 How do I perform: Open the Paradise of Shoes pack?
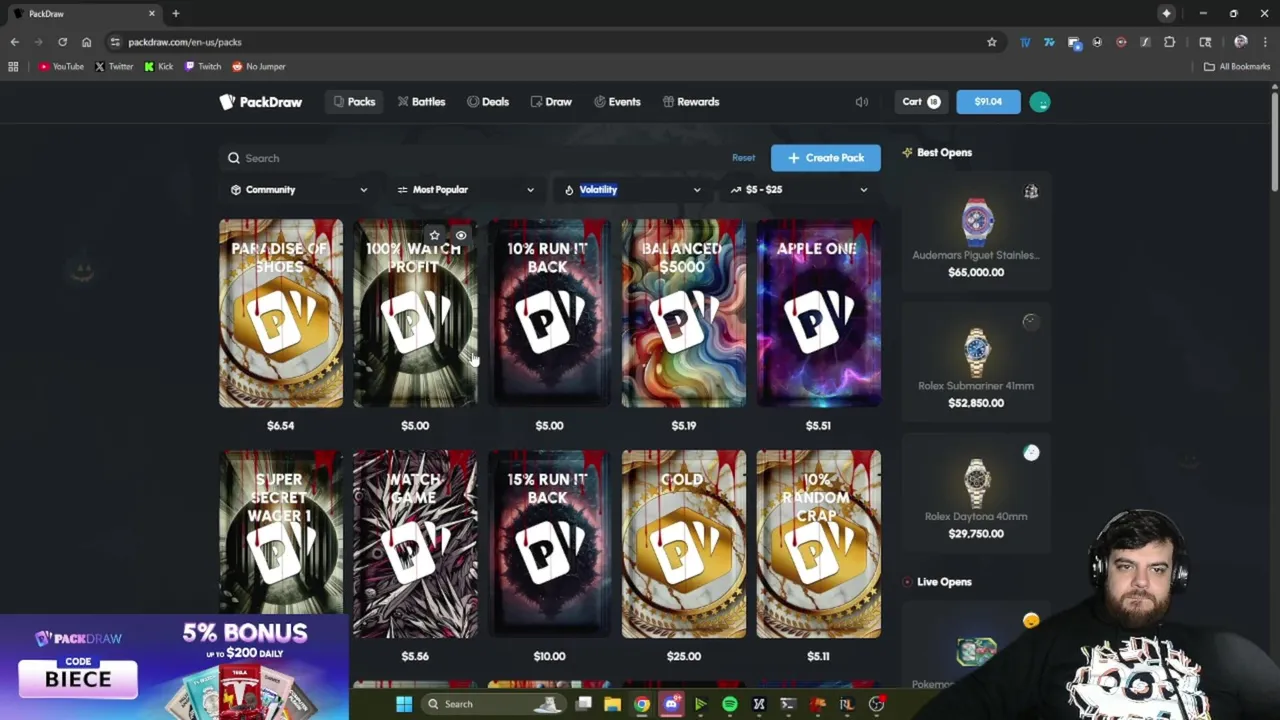[280, 313]
